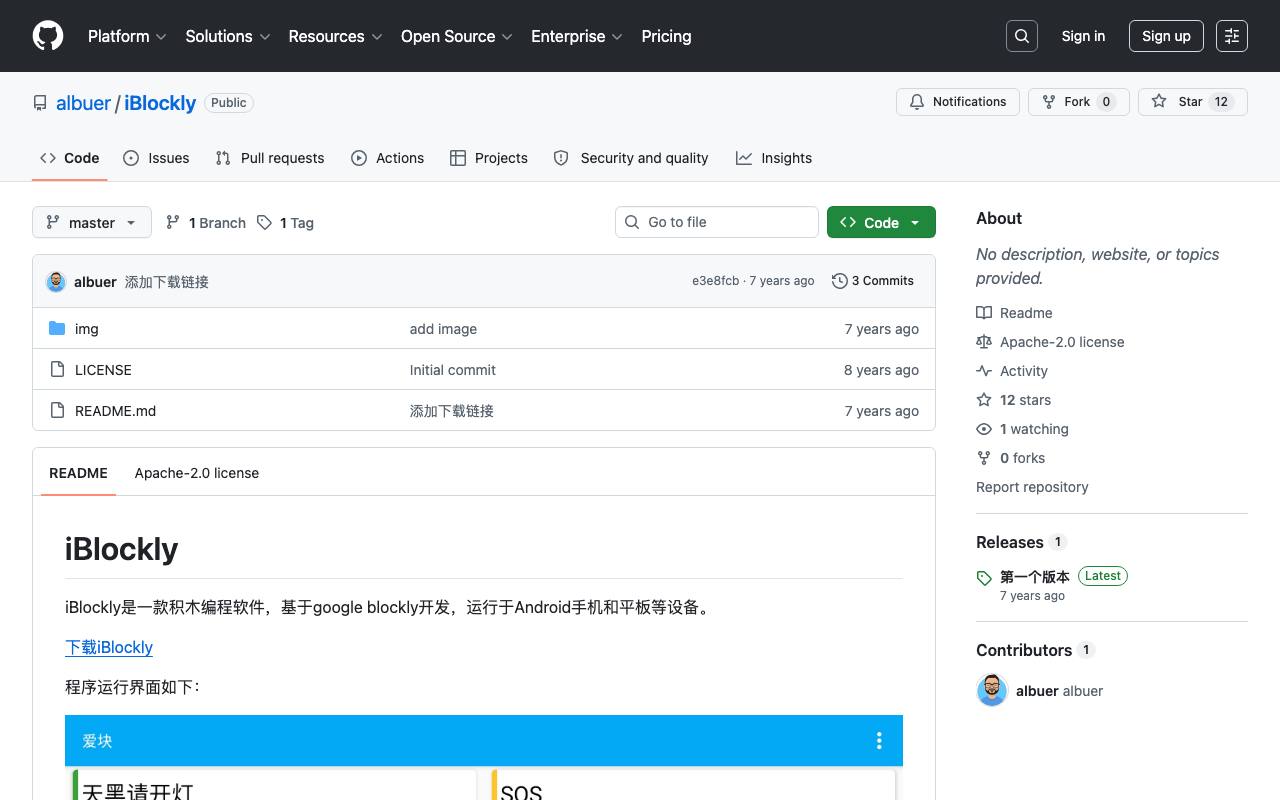
Task: Click the bell icon in Notifications
Action: pos(917,102)
